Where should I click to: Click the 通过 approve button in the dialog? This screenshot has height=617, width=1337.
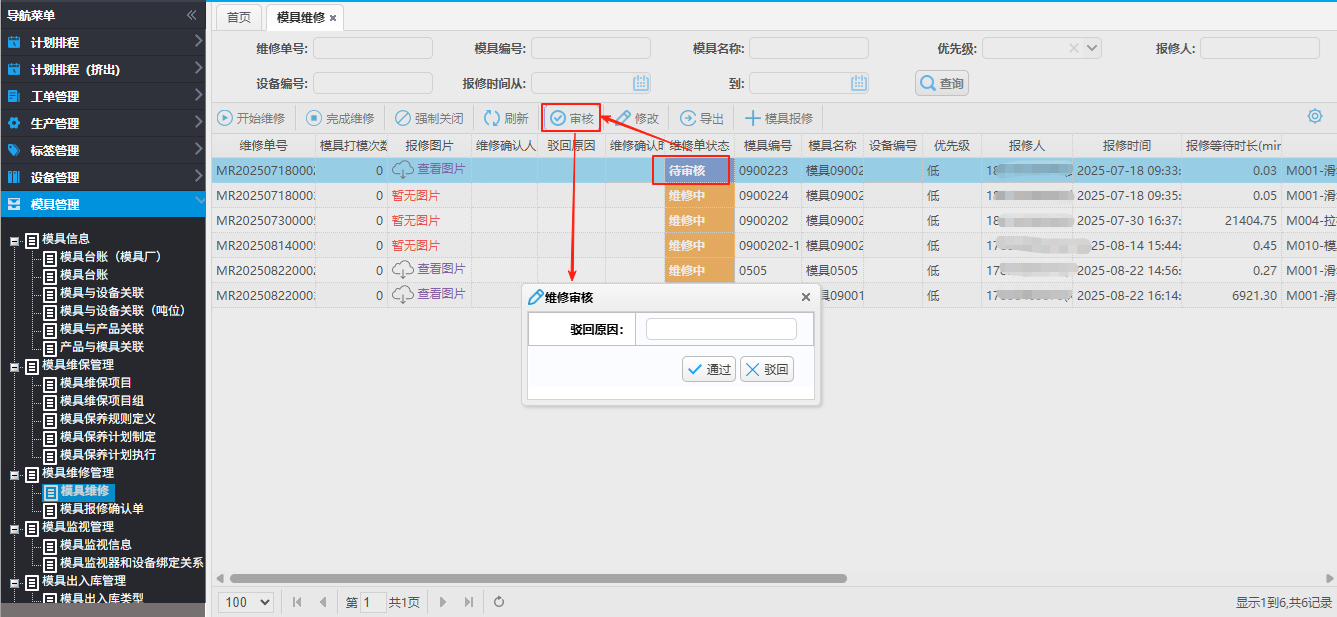click(709, 370)
